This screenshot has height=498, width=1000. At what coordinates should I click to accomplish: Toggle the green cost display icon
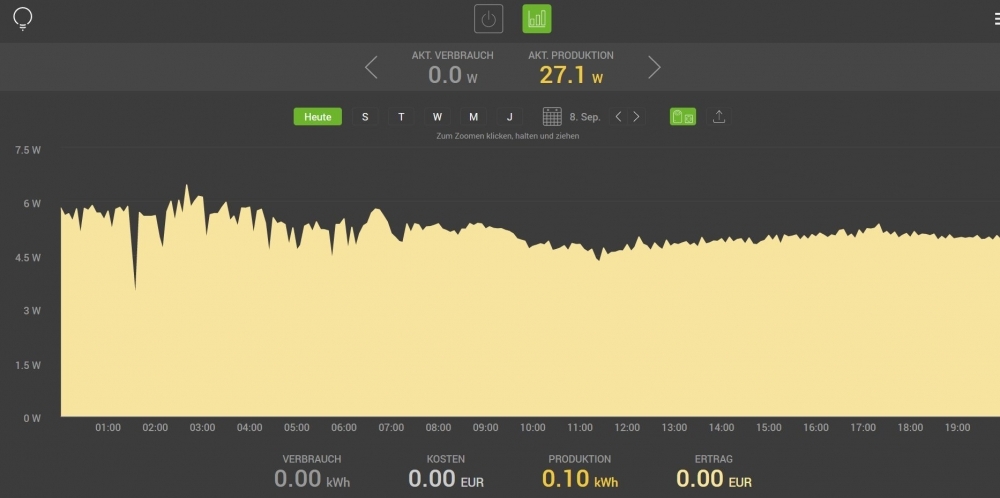click(x=683, y=117)
